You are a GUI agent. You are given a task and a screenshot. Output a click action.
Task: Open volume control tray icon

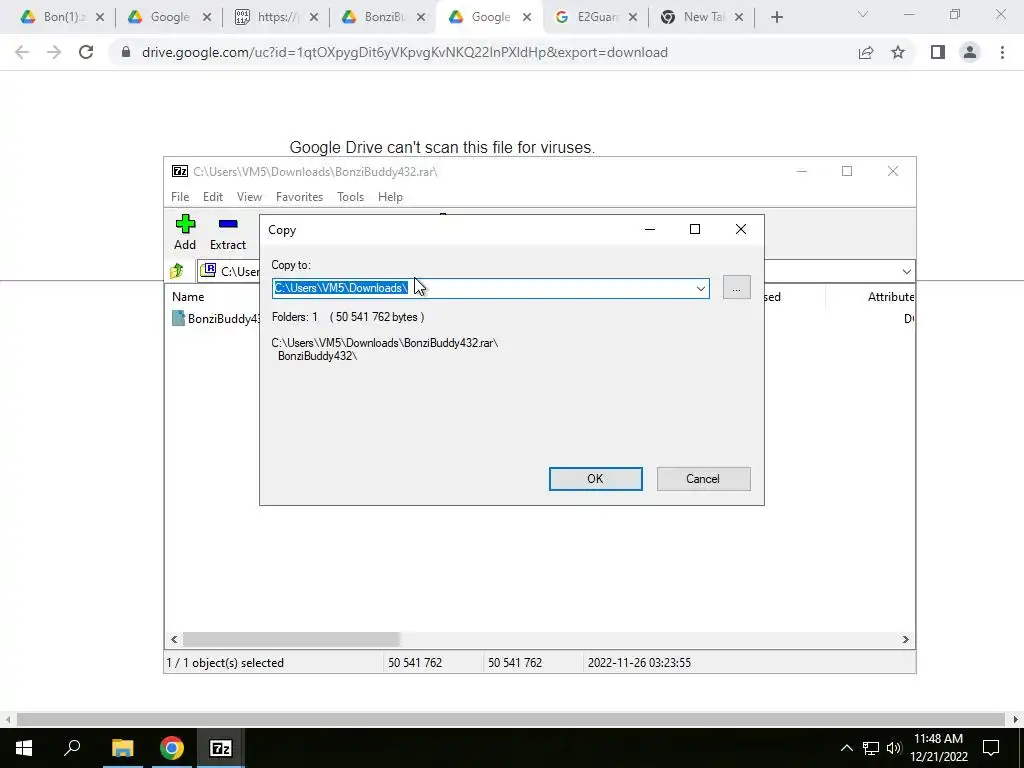coord(894,748)
